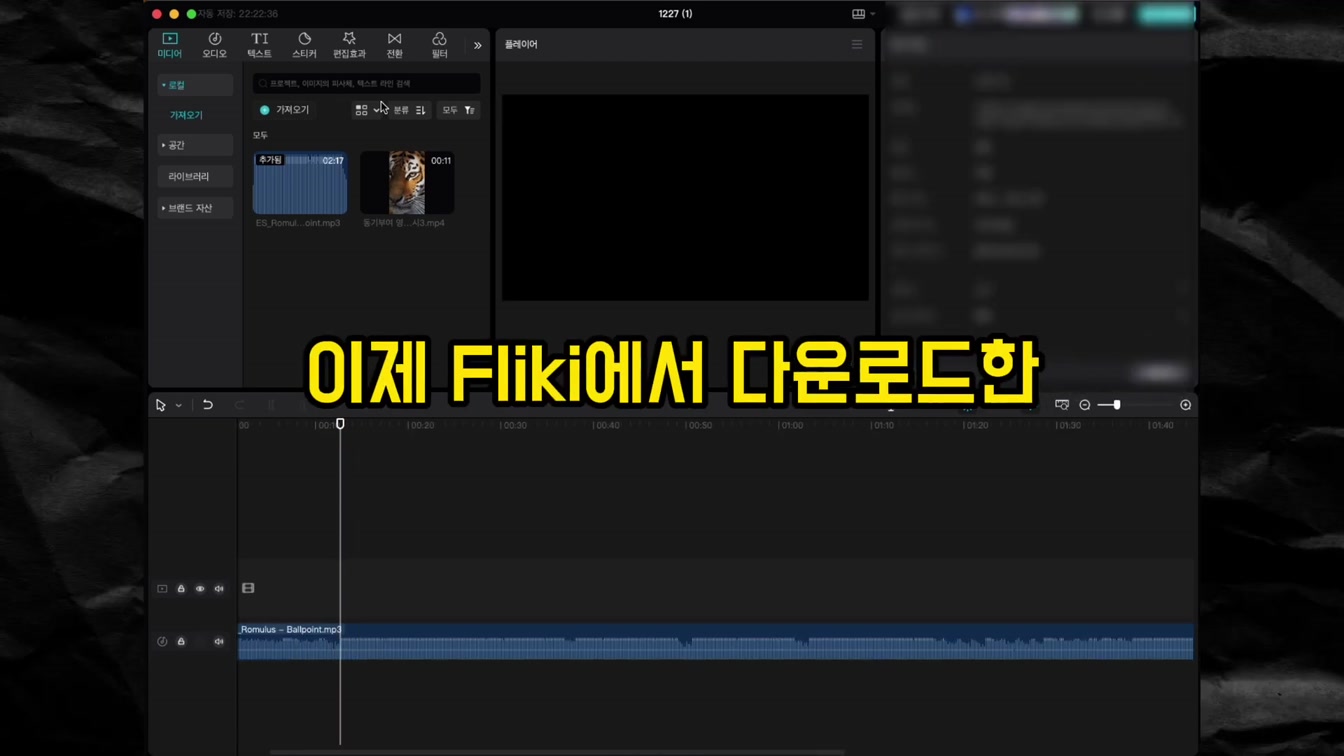Click the 1227 (1) project title

click(675, 14)
